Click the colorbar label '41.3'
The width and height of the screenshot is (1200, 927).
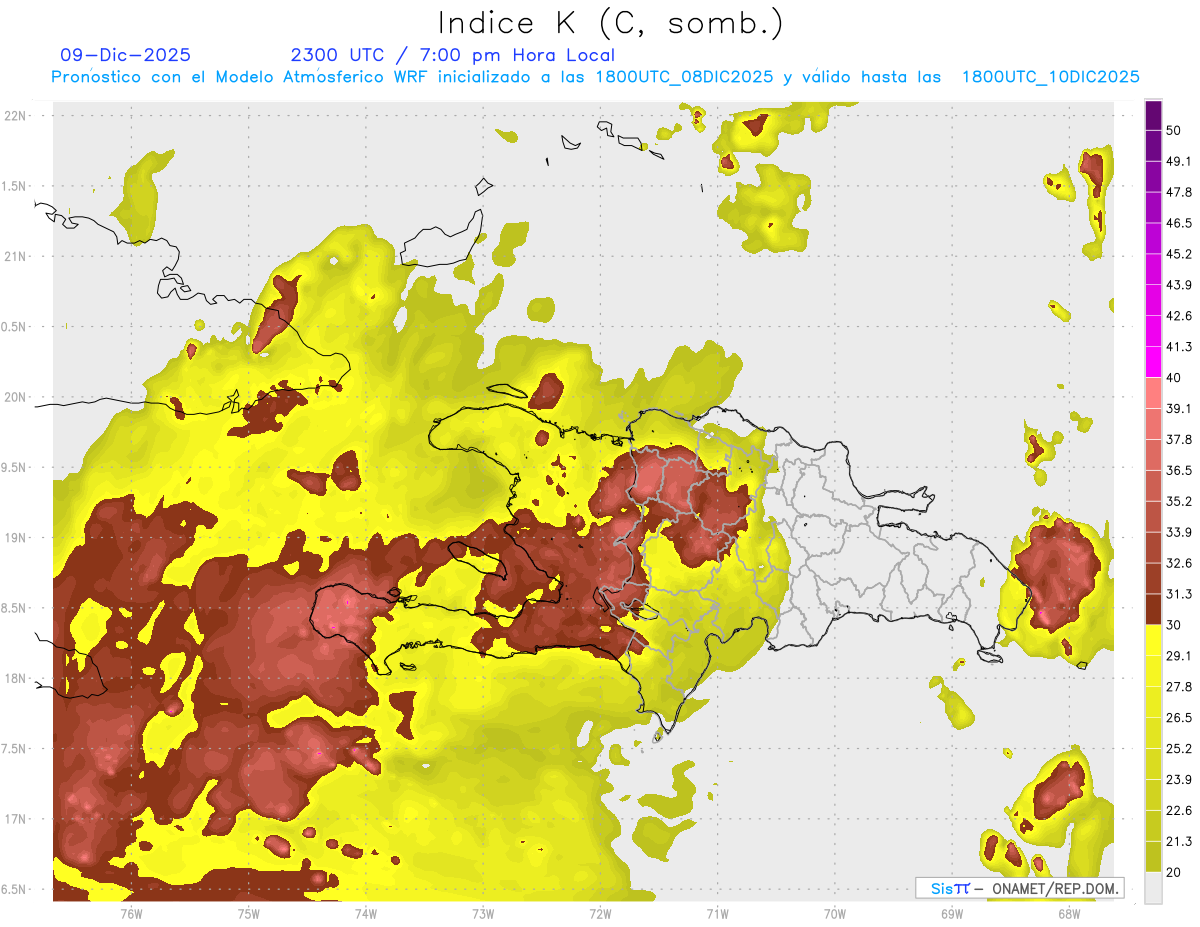1179,347
